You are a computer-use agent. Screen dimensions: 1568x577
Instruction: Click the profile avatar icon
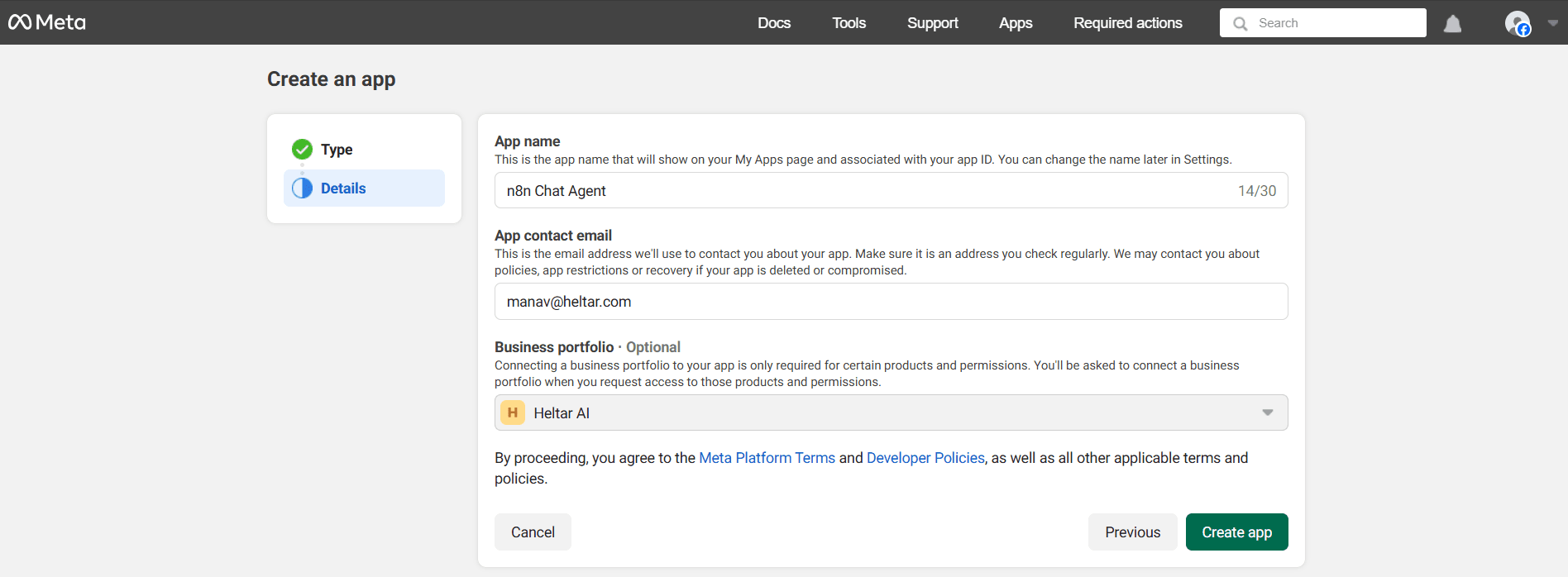[x=1517, y=23]
